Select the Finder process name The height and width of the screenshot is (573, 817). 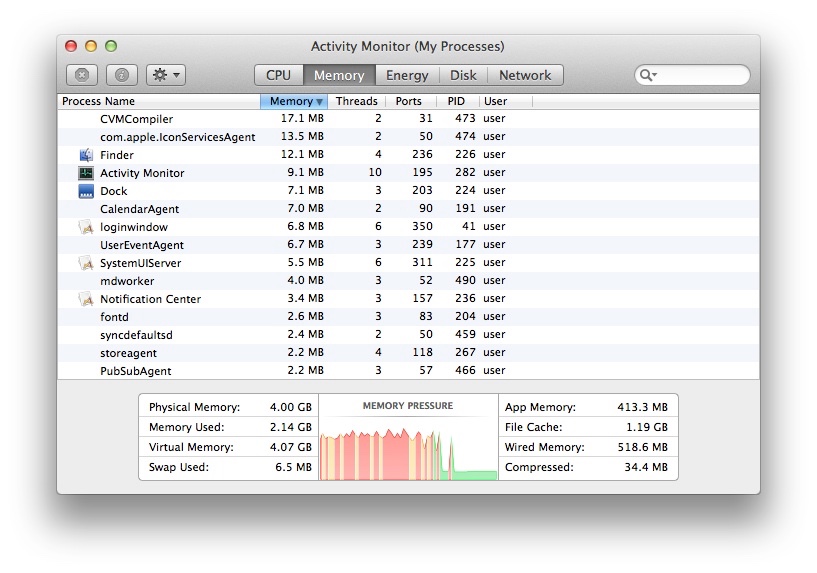click(117, 155)
